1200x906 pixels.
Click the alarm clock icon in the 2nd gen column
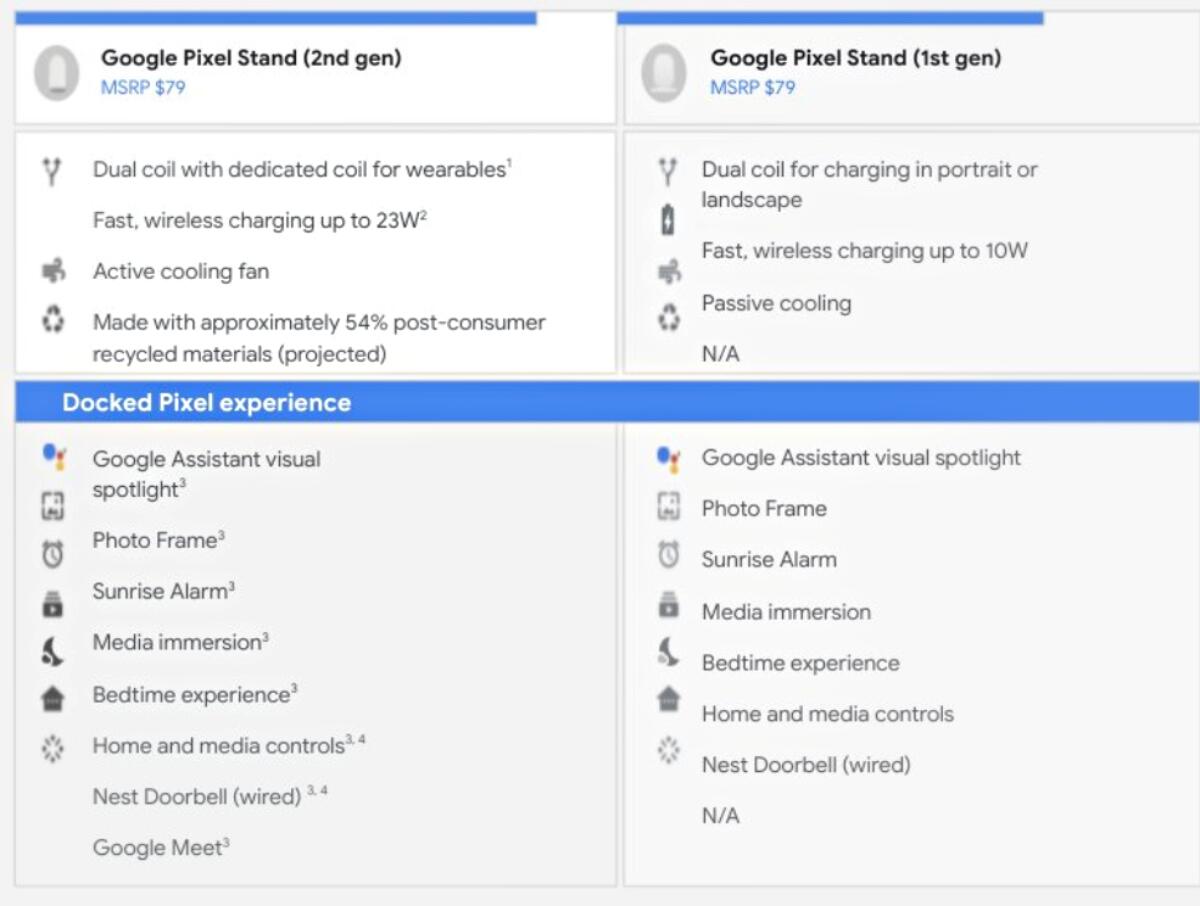53,553
